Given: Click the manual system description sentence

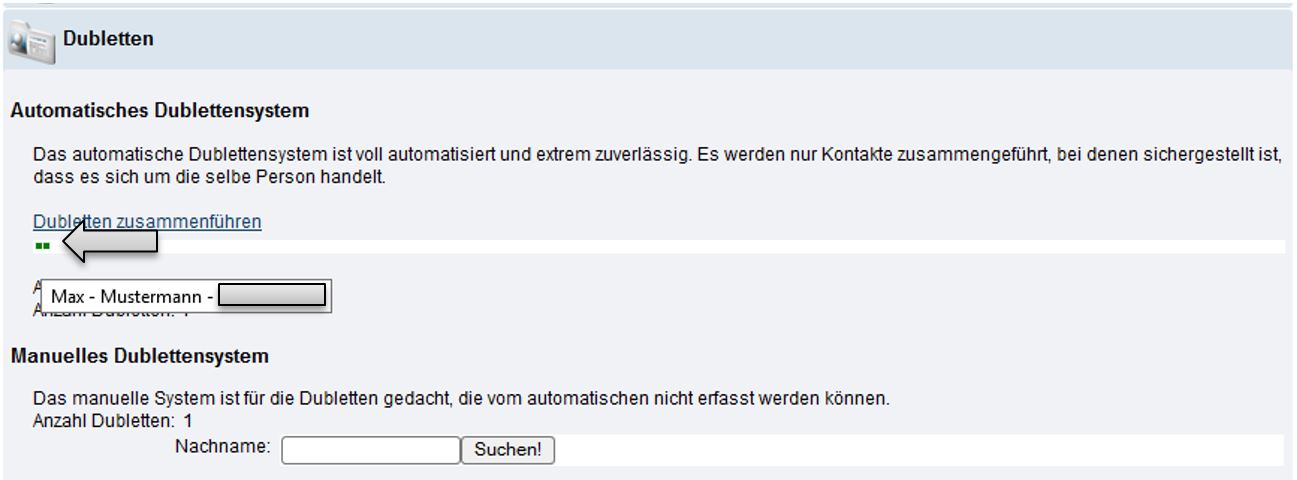Looking at the screenshot, I should [x=460, y=399].
